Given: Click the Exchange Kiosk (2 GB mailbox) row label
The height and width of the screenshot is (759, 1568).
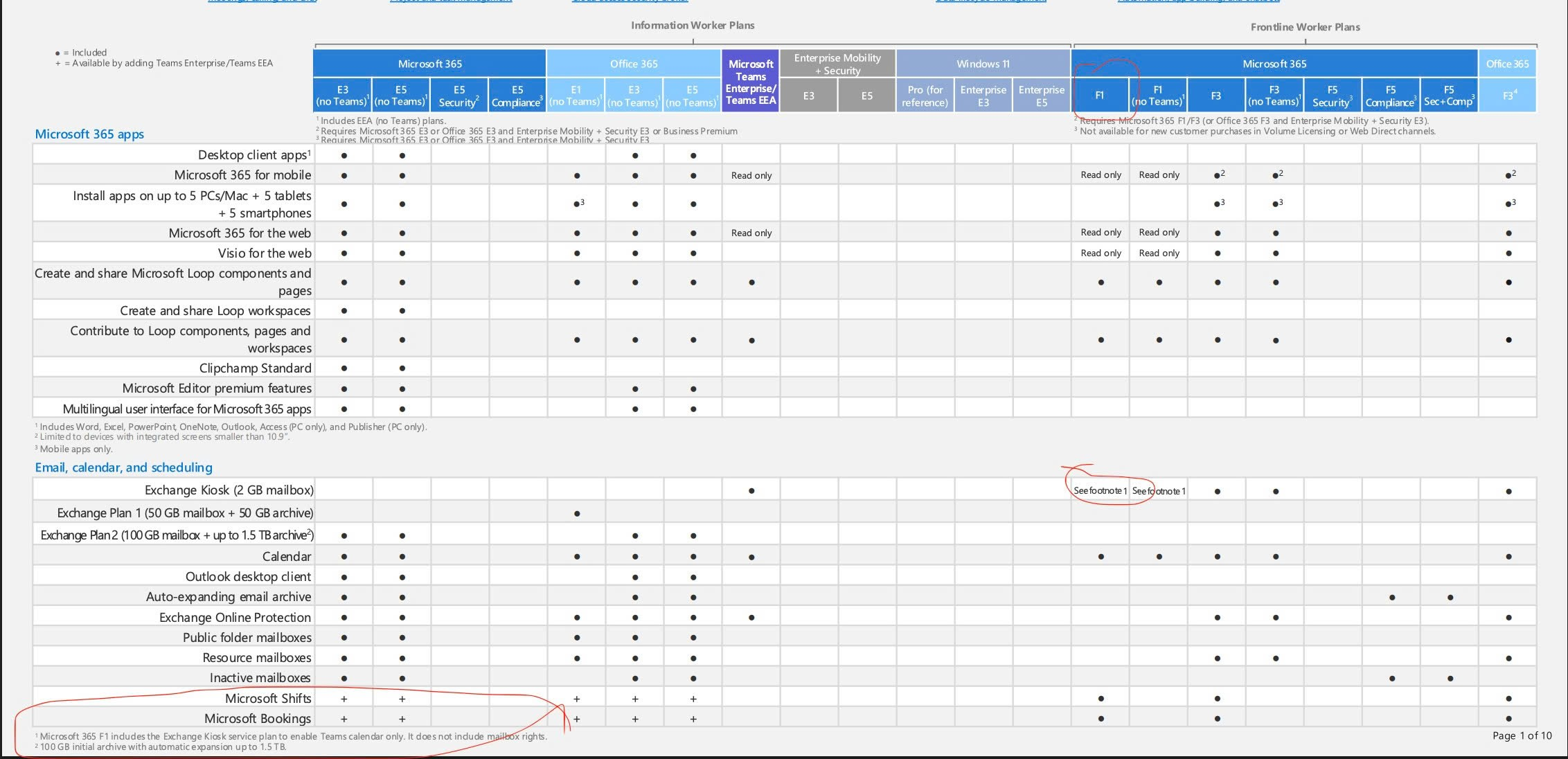Looking at the screenshot, I should (229, 490).
